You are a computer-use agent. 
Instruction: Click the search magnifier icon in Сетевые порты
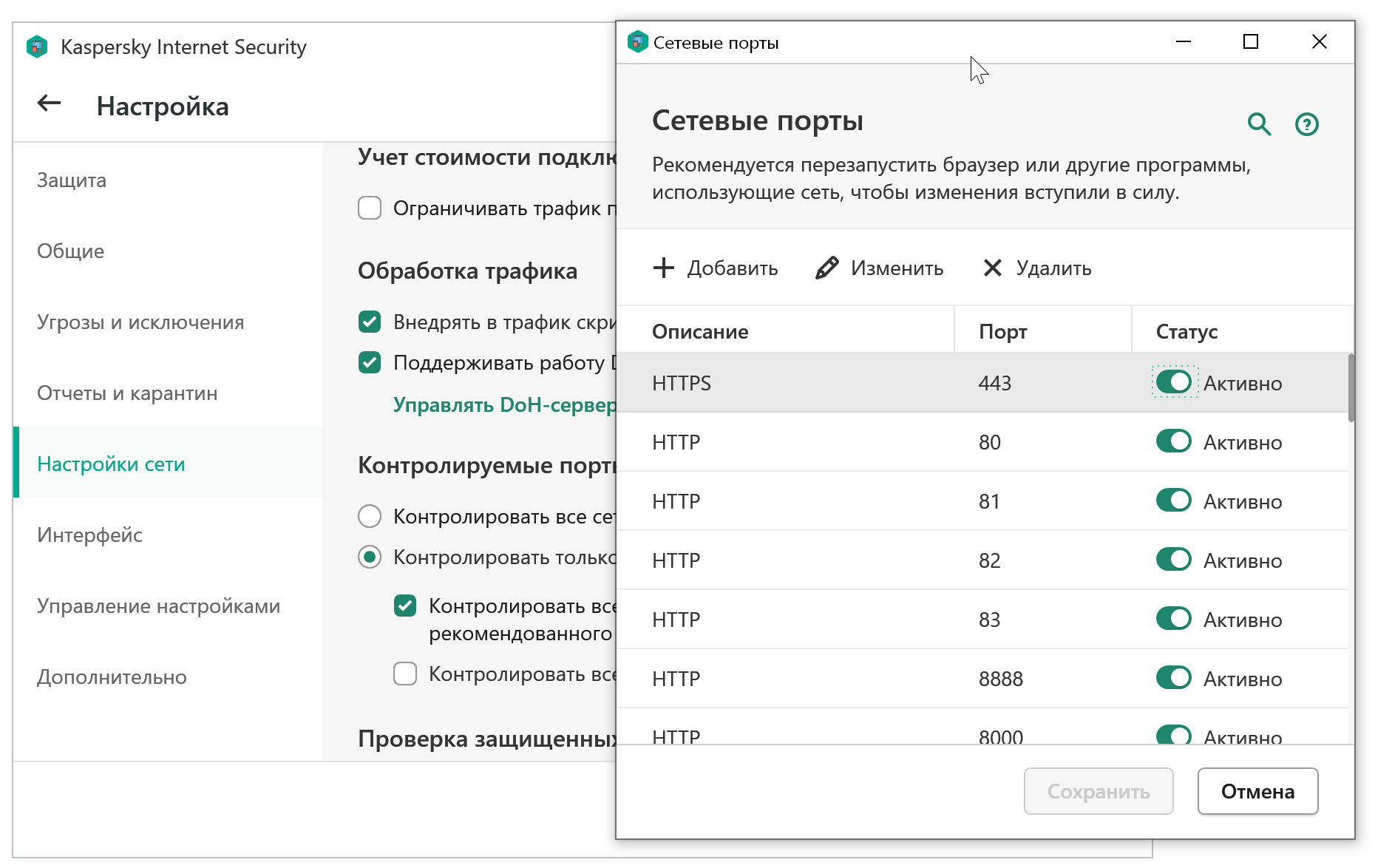tap(1258, 124)
